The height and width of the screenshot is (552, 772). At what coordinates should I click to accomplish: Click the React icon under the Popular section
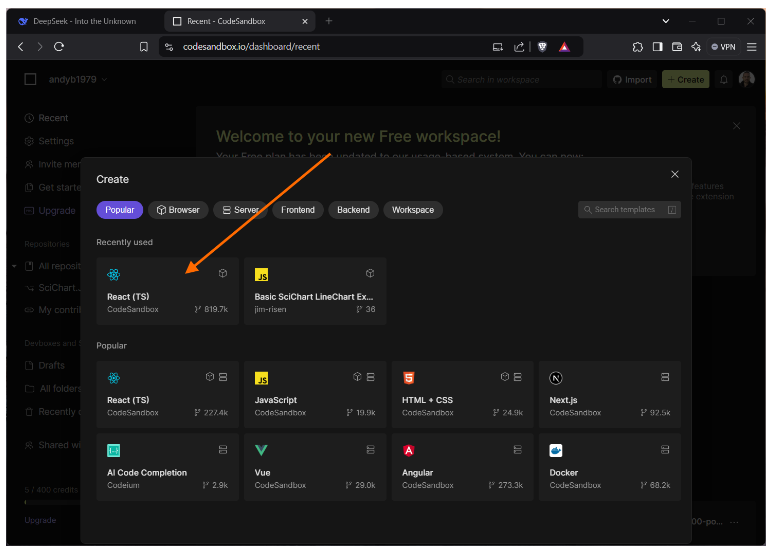(114, 378)
